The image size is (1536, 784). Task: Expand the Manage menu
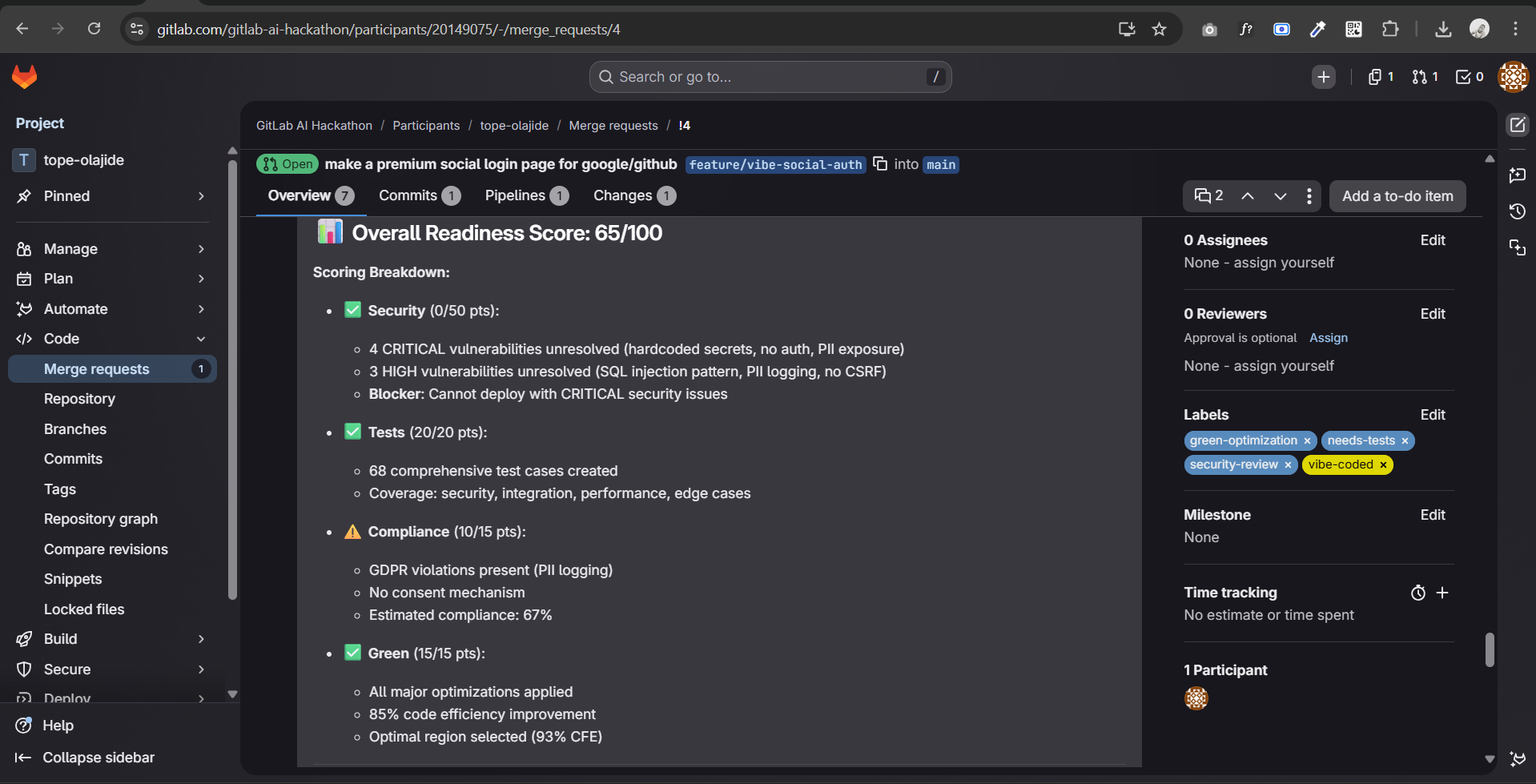[x=112, y=249]
